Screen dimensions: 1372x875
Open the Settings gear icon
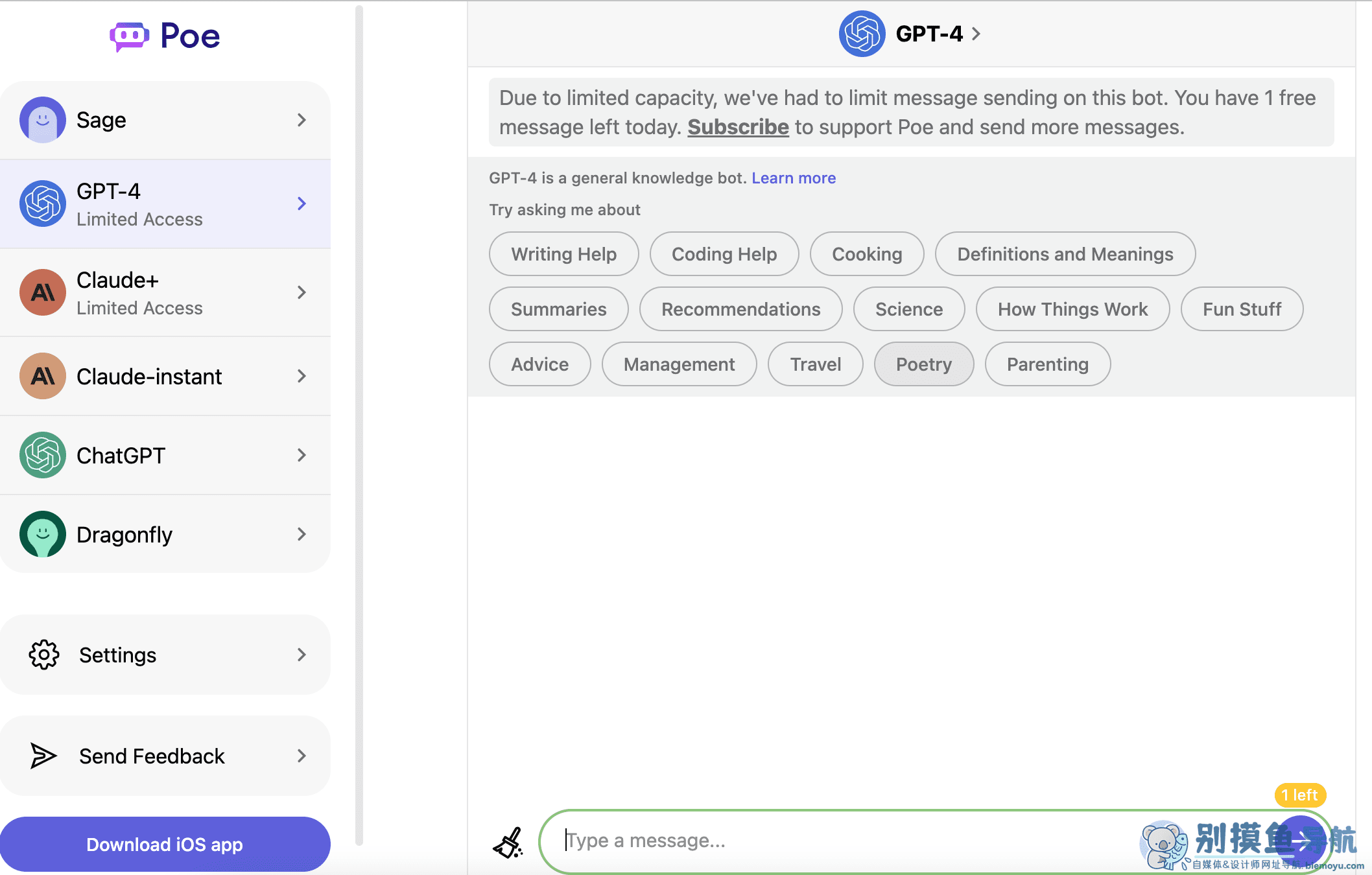(44, 655)
